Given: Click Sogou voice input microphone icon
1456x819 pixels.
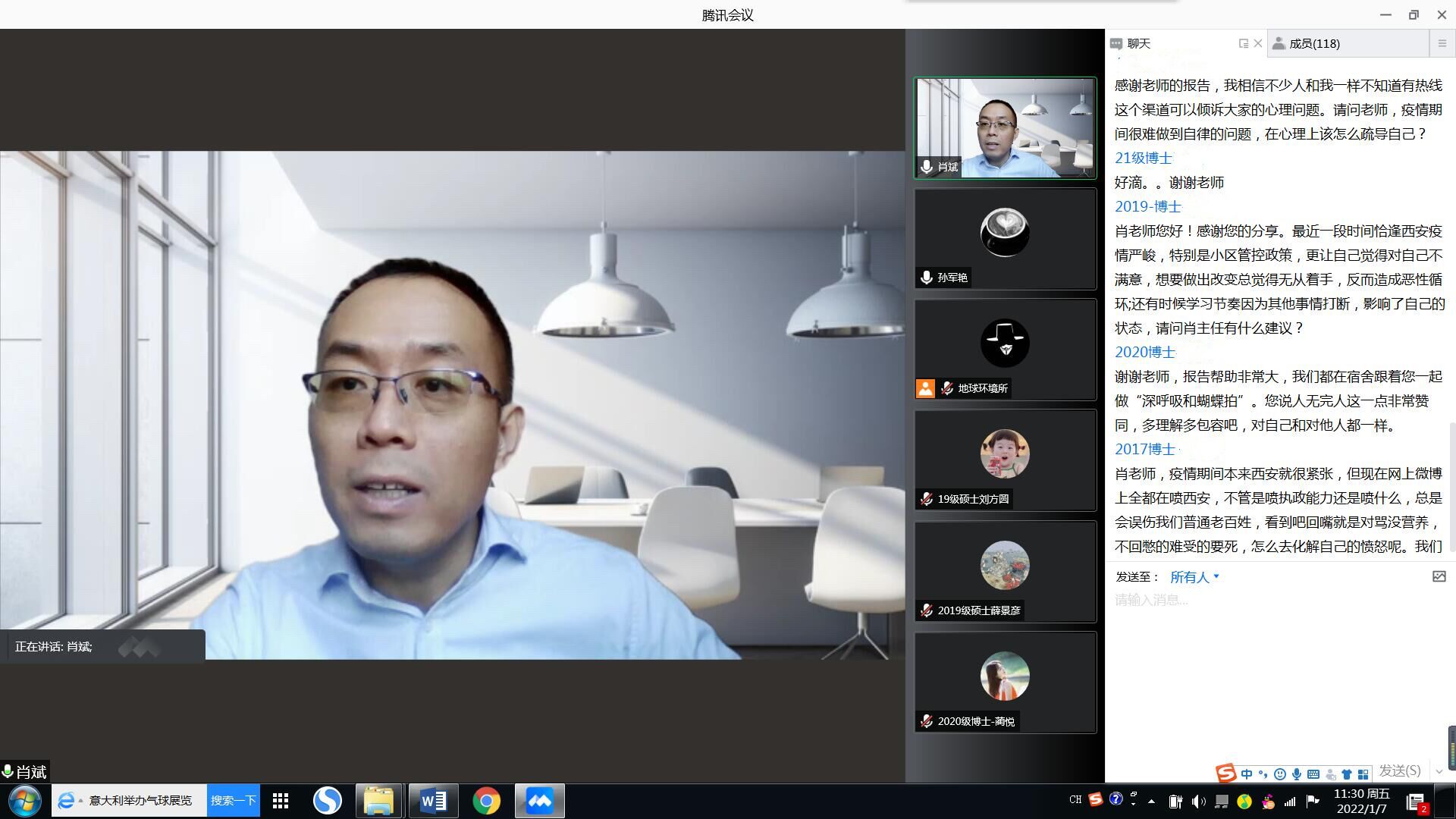Looking at the screenshot, I should (1297, 774).
